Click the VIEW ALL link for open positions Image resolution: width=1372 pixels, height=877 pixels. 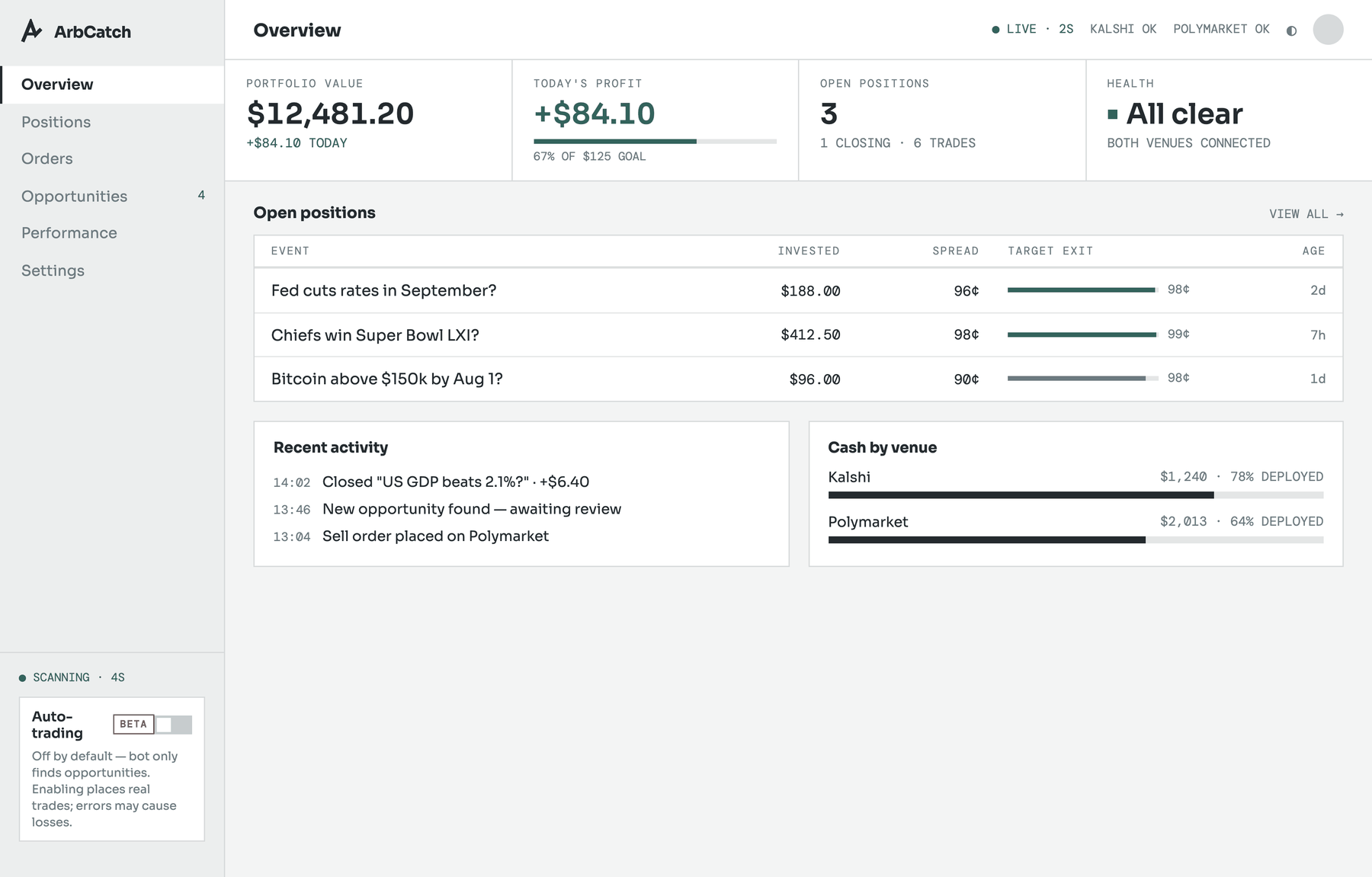(1306, 214)
